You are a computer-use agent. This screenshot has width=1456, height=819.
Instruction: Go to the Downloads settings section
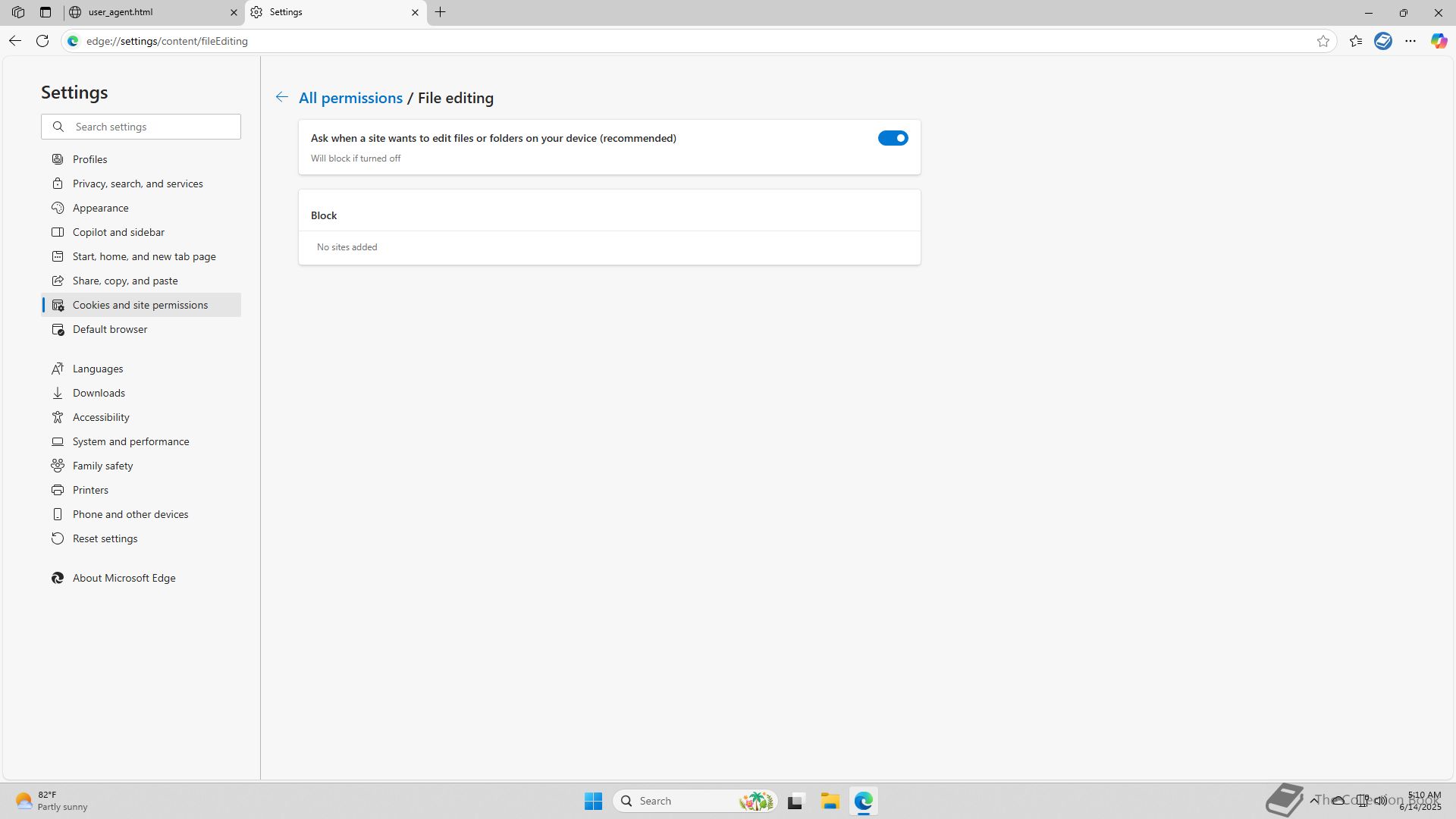tap(99, 393)
